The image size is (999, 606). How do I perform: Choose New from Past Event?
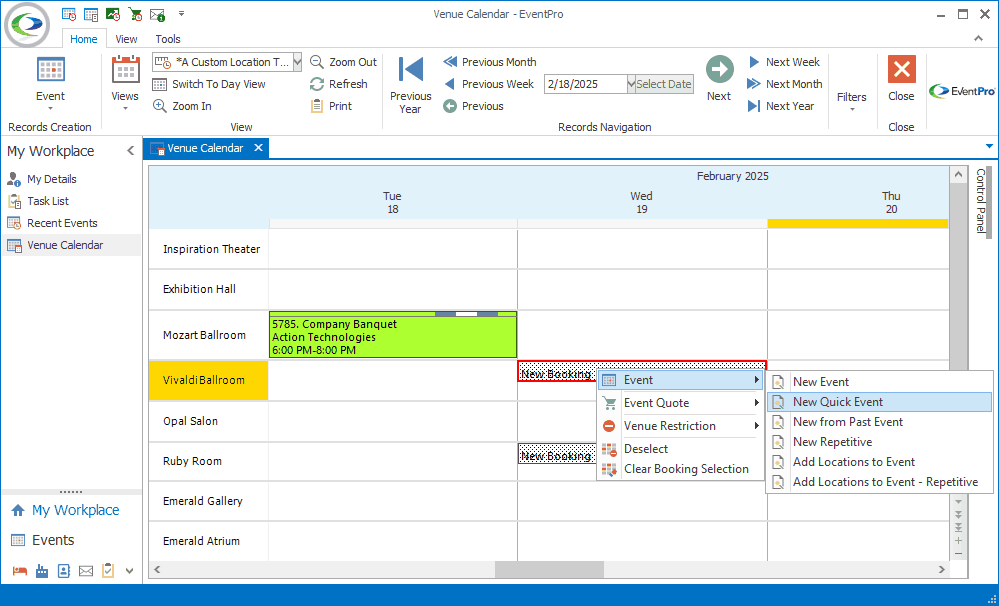click(879, 422)
